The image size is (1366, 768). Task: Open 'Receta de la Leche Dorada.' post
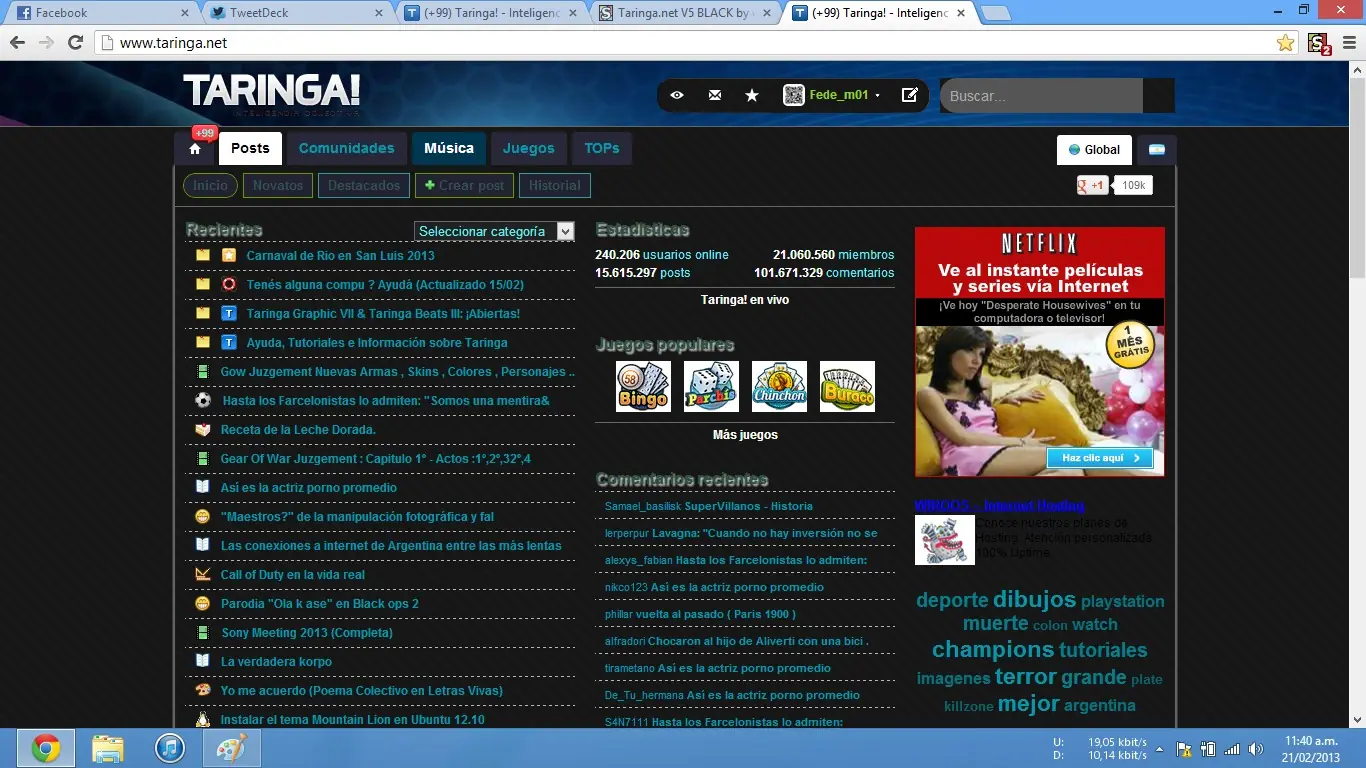tap(298, 430)
